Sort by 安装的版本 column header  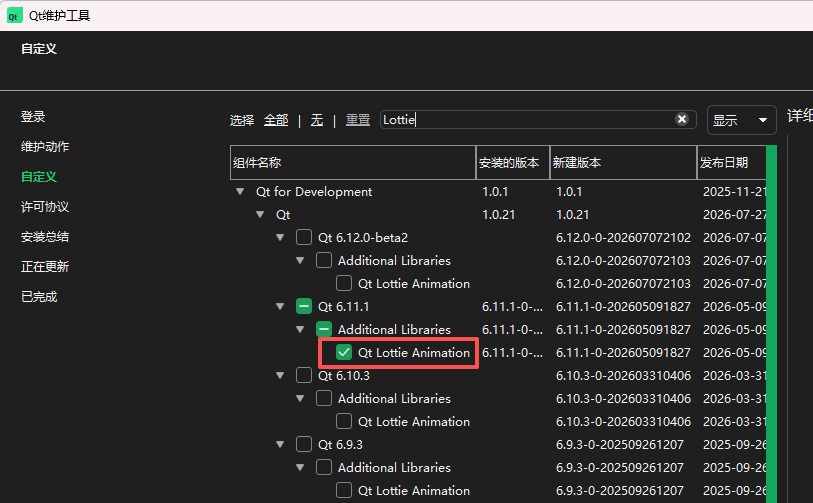coord(513,163)
